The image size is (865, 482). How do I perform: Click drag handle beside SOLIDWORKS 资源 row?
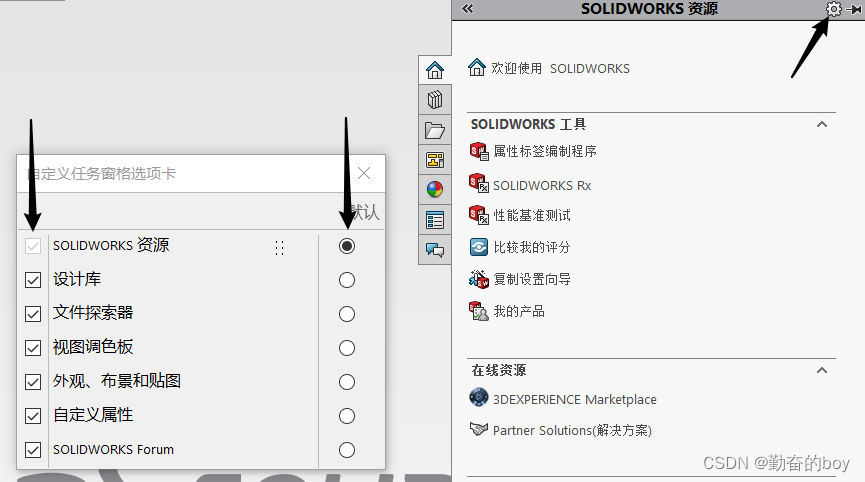tap(280, 248)
